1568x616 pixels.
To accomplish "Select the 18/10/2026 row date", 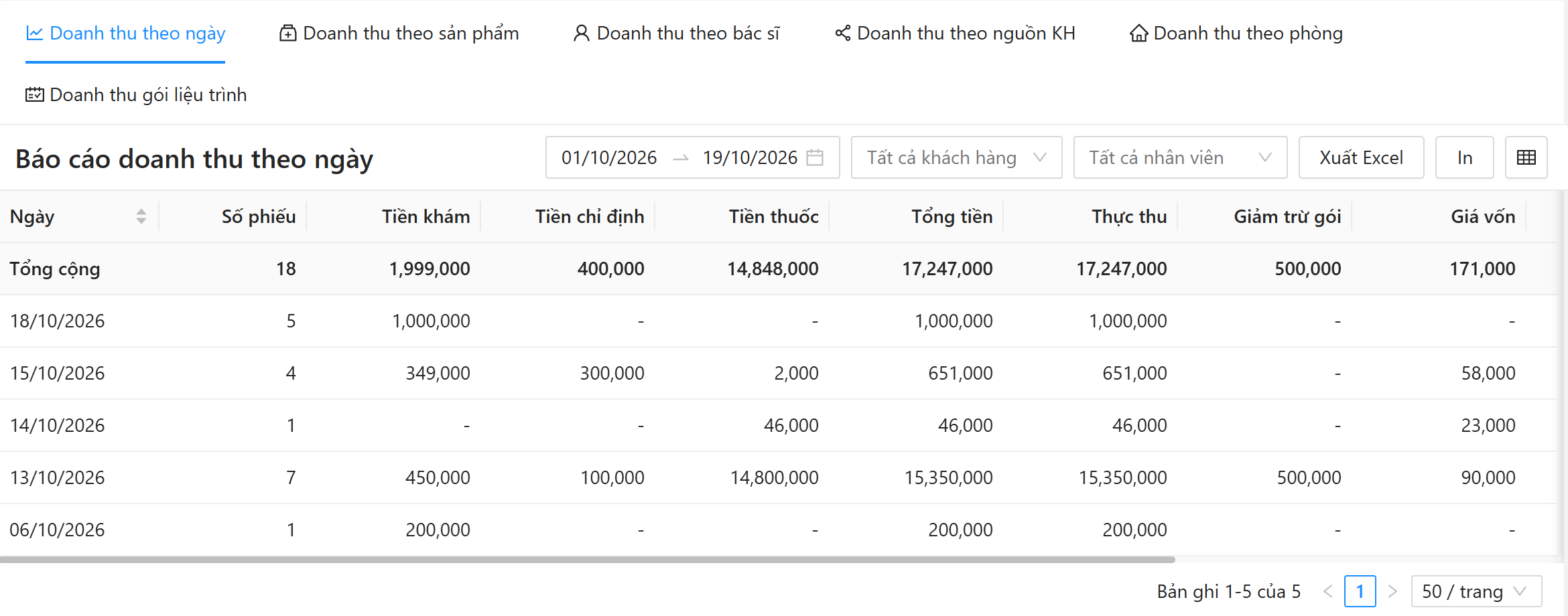I will tap(57, 321).
